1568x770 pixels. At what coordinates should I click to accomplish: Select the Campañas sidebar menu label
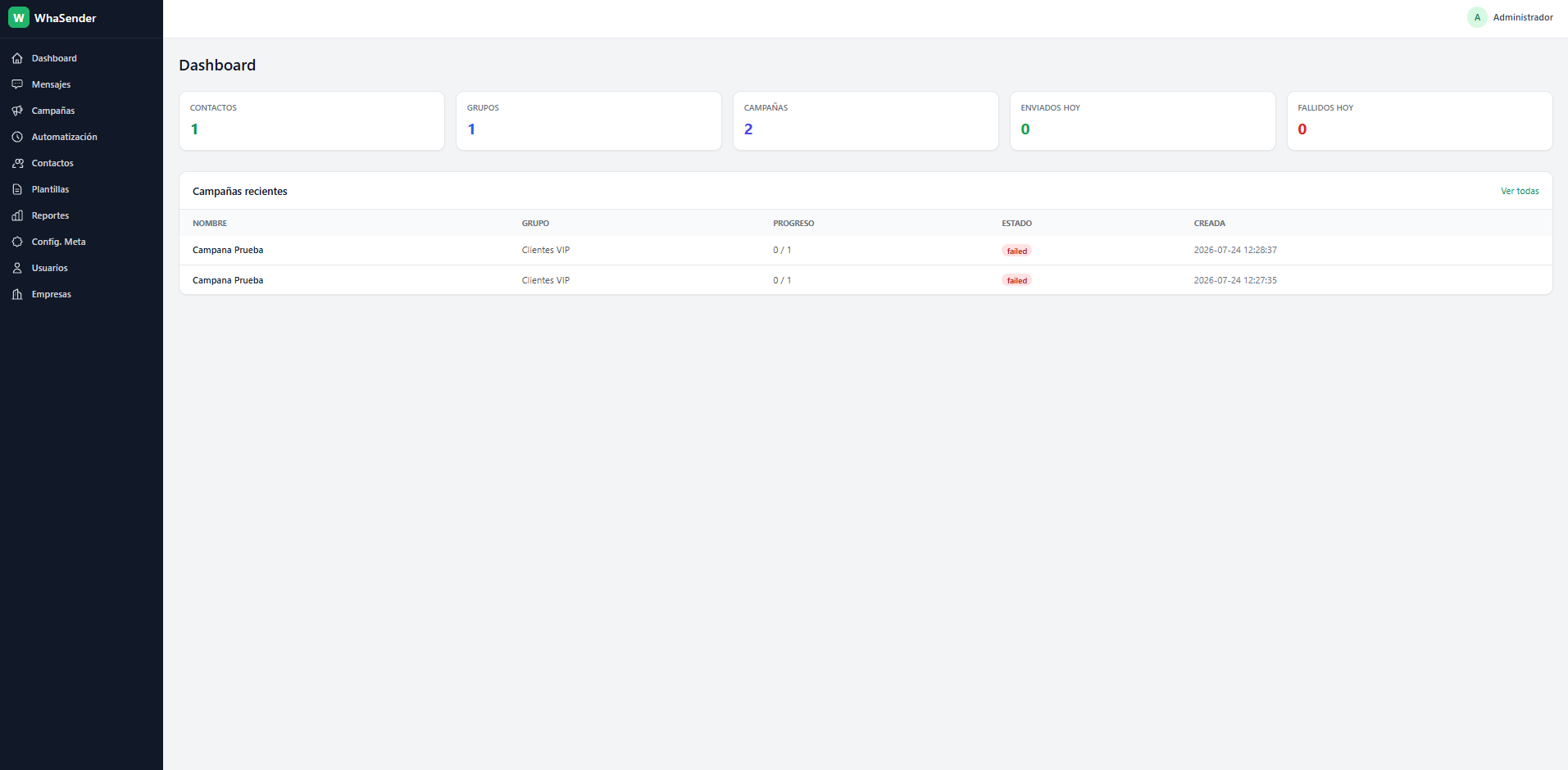pos(53,111)
